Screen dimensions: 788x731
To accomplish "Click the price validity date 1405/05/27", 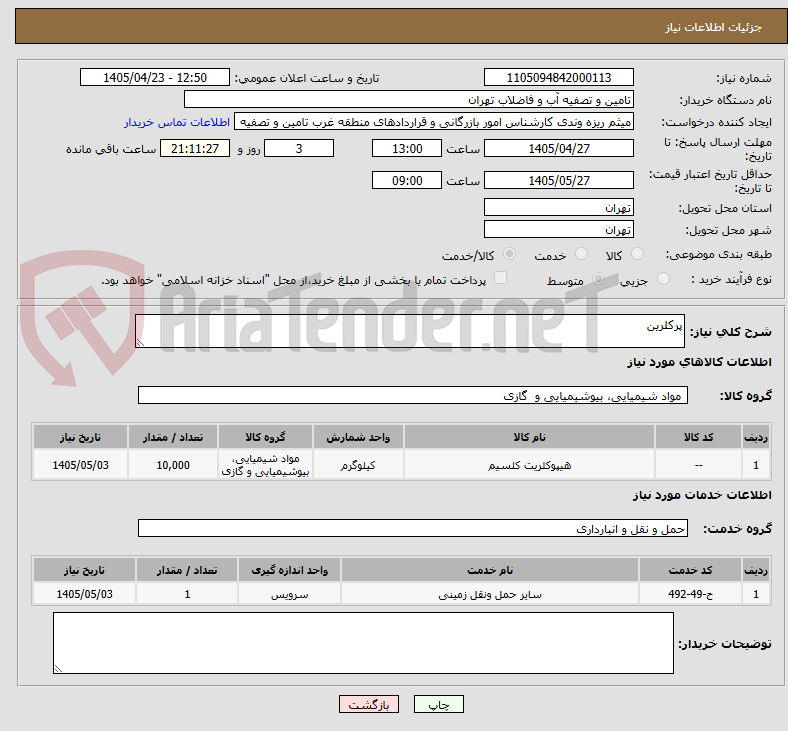I will tap(558, 180).
